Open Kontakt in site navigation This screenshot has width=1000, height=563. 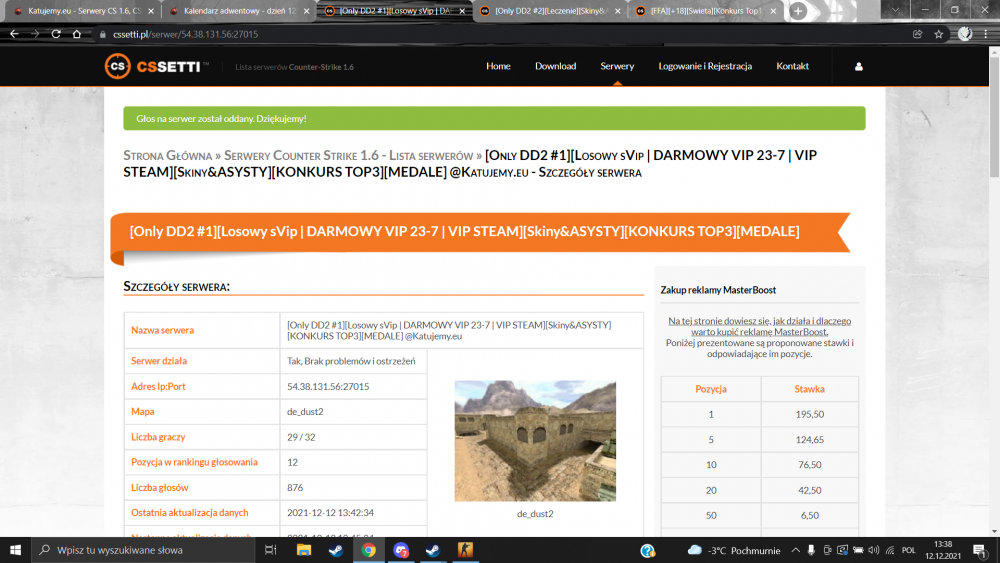(792, 66)
